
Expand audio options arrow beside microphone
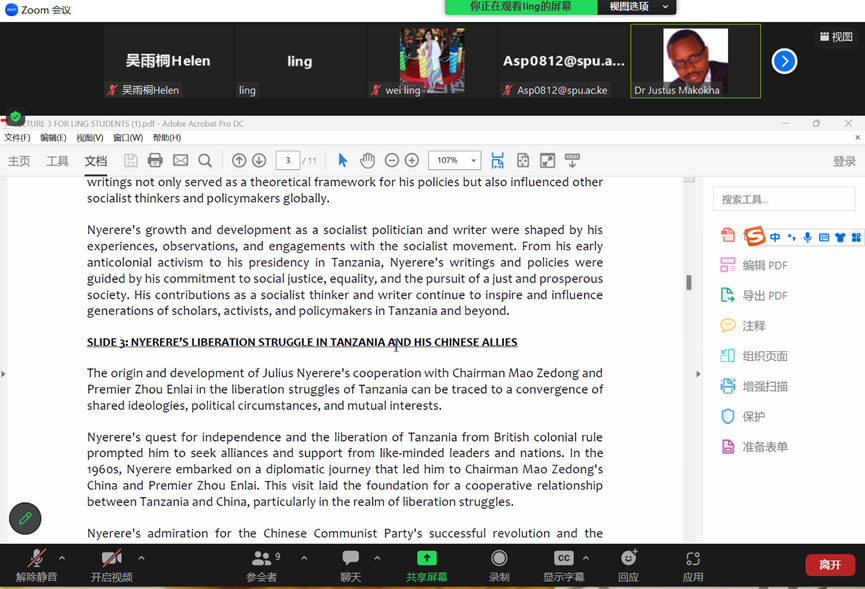click(62, 558)
